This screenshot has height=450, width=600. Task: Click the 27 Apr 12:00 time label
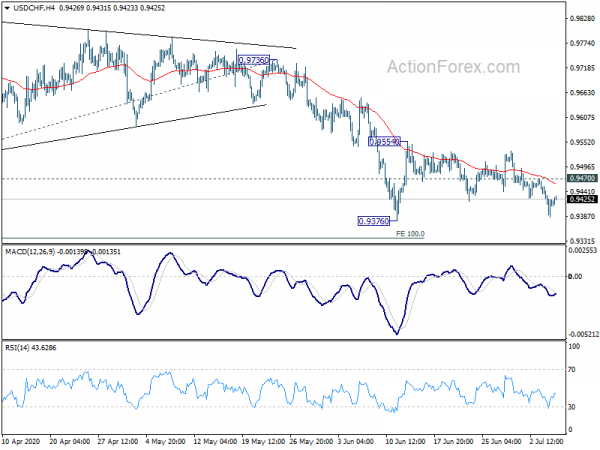click(118, 441)
